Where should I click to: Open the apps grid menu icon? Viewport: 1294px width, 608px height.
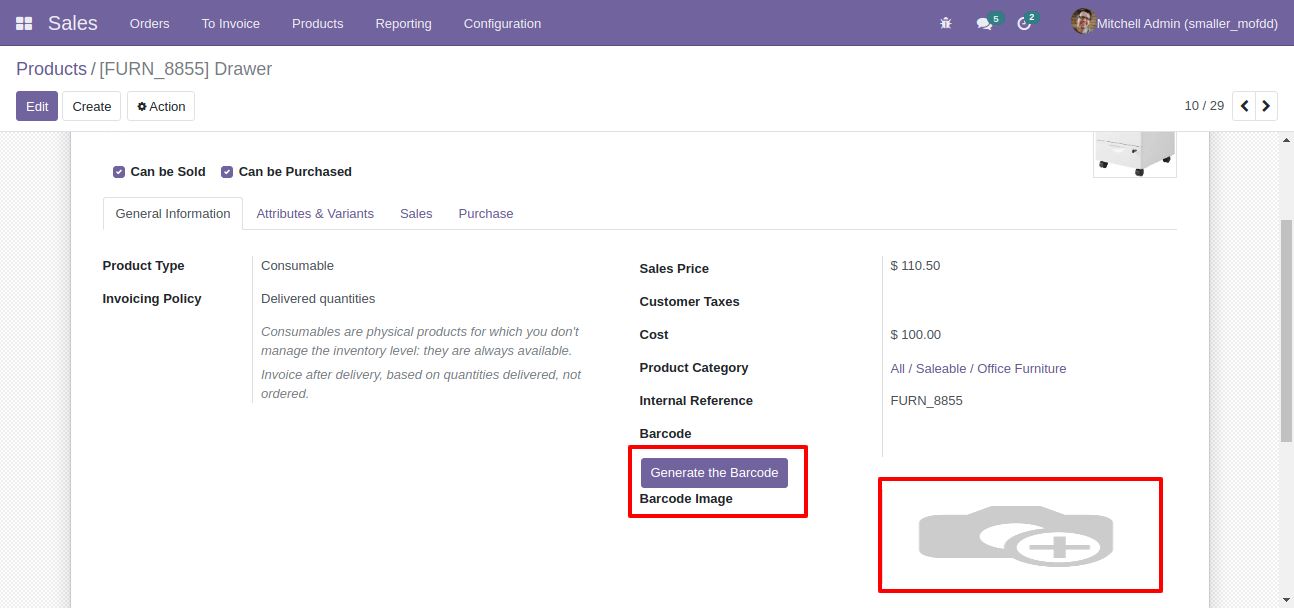(24, 23)
